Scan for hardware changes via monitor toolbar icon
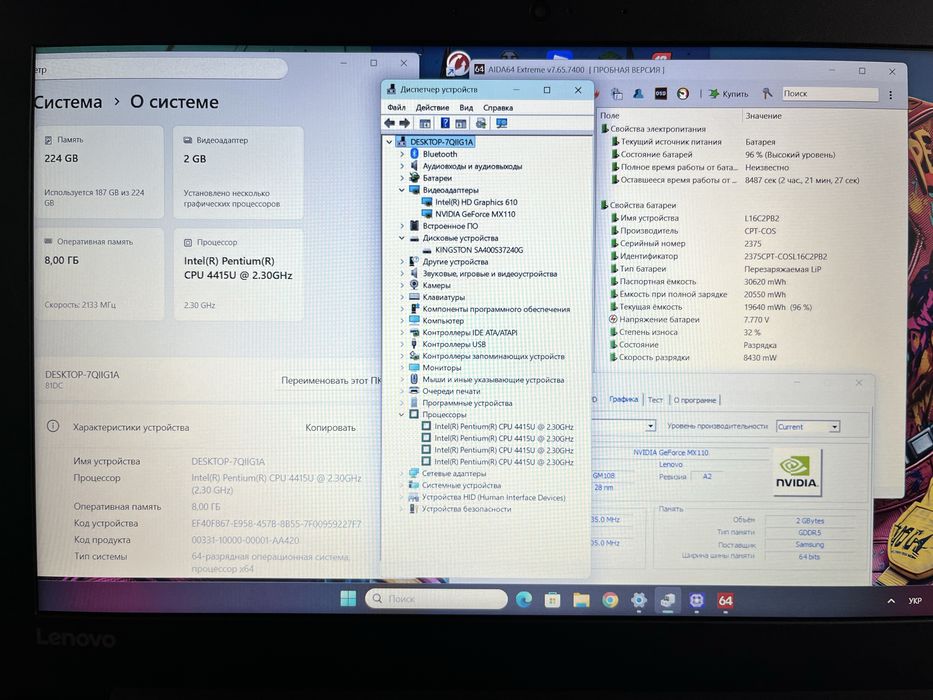The height and width of the screenshot is (700, 933). pyautogui.click(x=502, y=123)
